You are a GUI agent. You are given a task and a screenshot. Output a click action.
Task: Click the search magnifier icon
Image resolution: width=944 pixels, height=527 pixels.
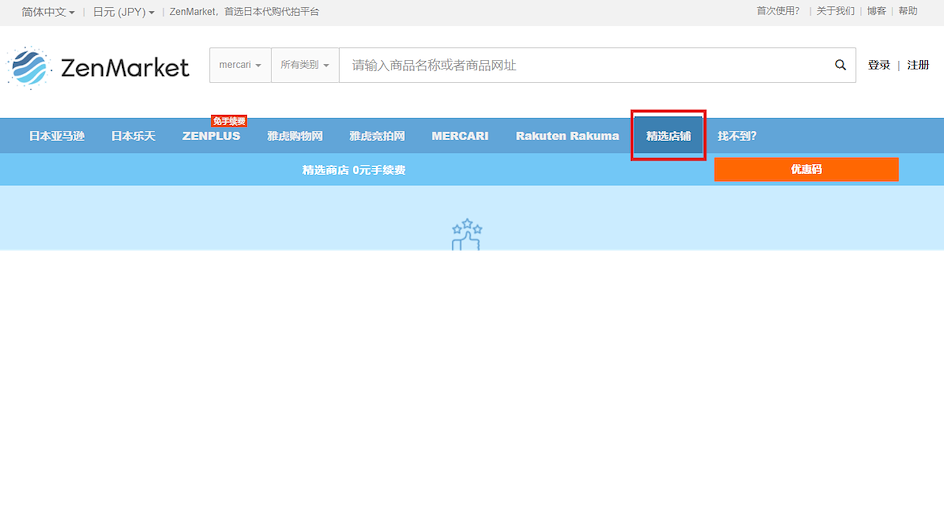[840, 65]
